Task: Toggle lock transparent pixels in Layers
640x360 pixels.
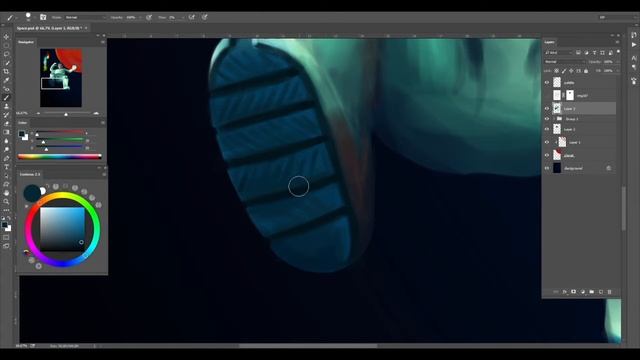Action: tap(556, 71)
